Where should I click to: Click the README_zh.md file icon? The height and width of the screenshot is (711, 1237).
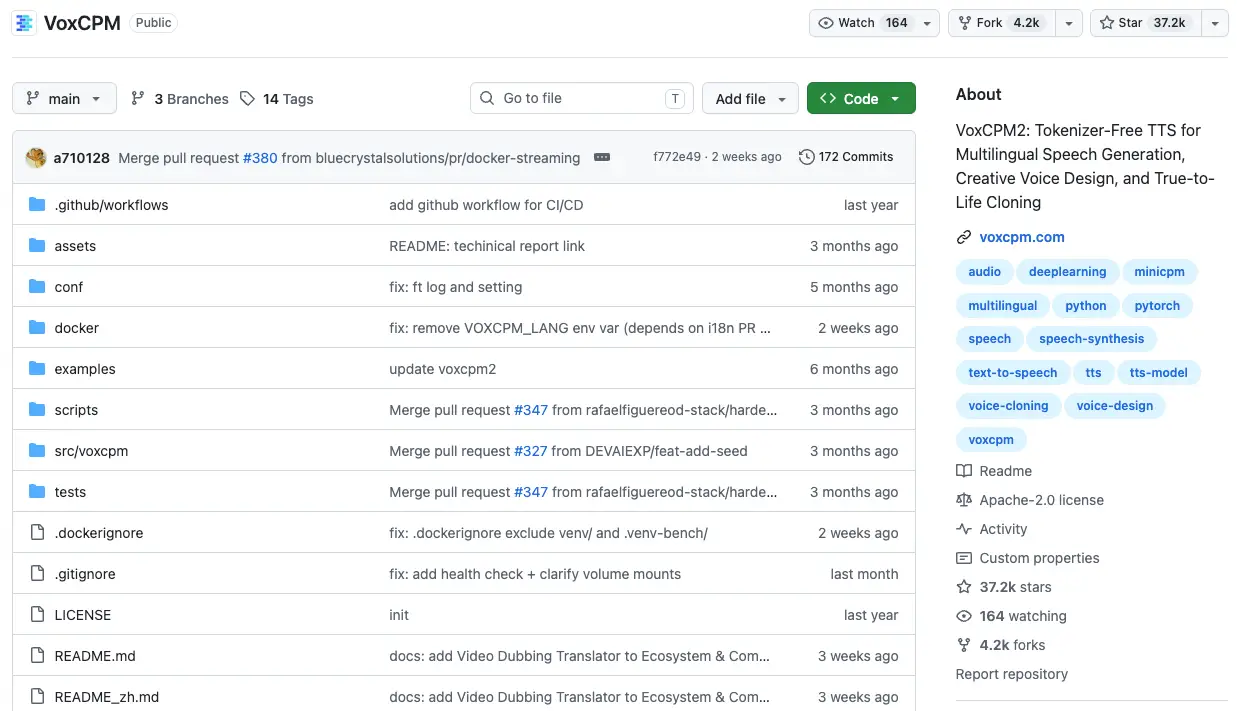(37, 697)
